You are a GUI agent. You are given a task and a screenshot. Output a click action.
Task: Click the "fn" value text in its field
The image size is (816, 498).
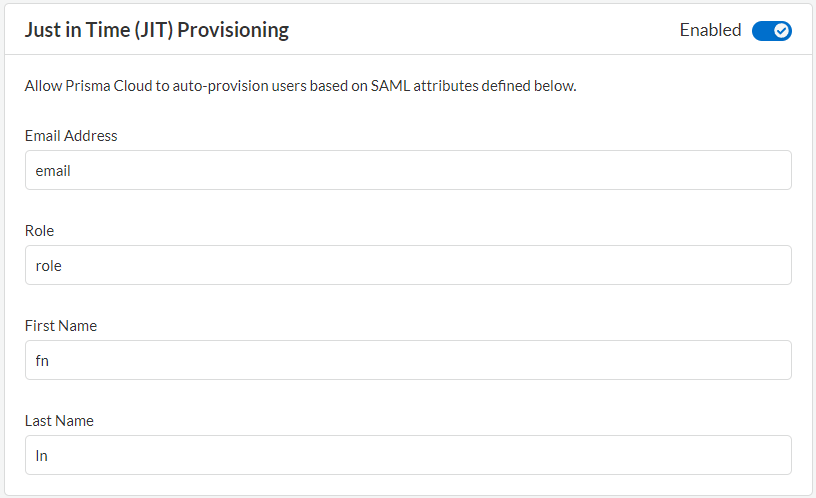(x=42, y=361)
